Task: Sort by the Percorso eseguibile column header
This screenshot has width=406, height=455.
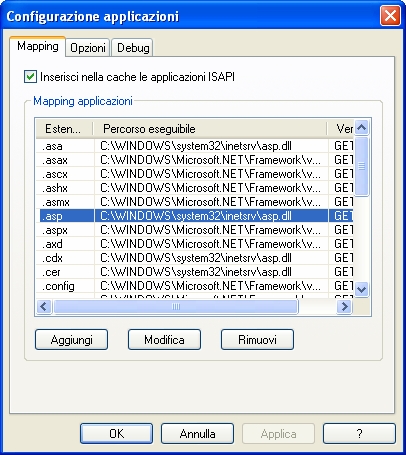Action: coord(210,129)
